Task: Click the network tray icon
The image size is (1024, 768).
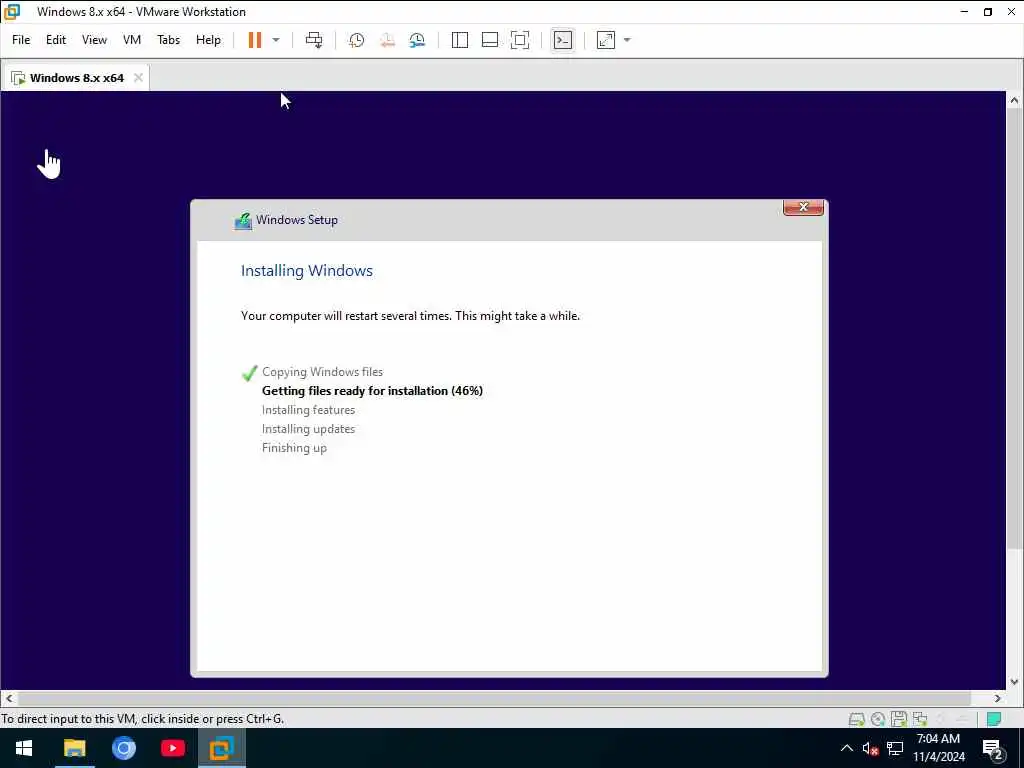Action: (x=895, y=748)
